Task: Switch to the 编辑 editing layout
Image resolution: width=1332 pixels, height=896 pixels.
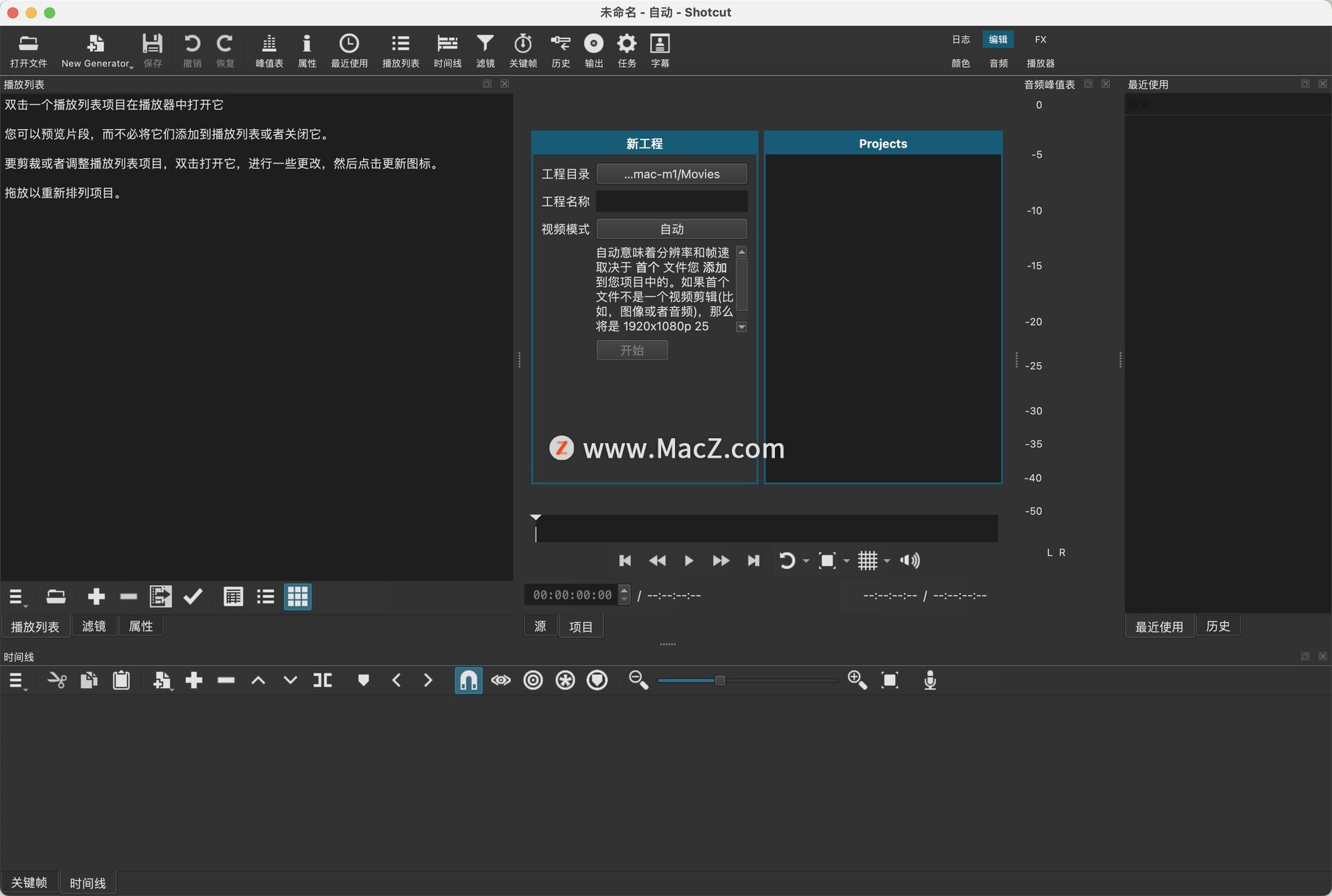Action: tap(998, 40)
